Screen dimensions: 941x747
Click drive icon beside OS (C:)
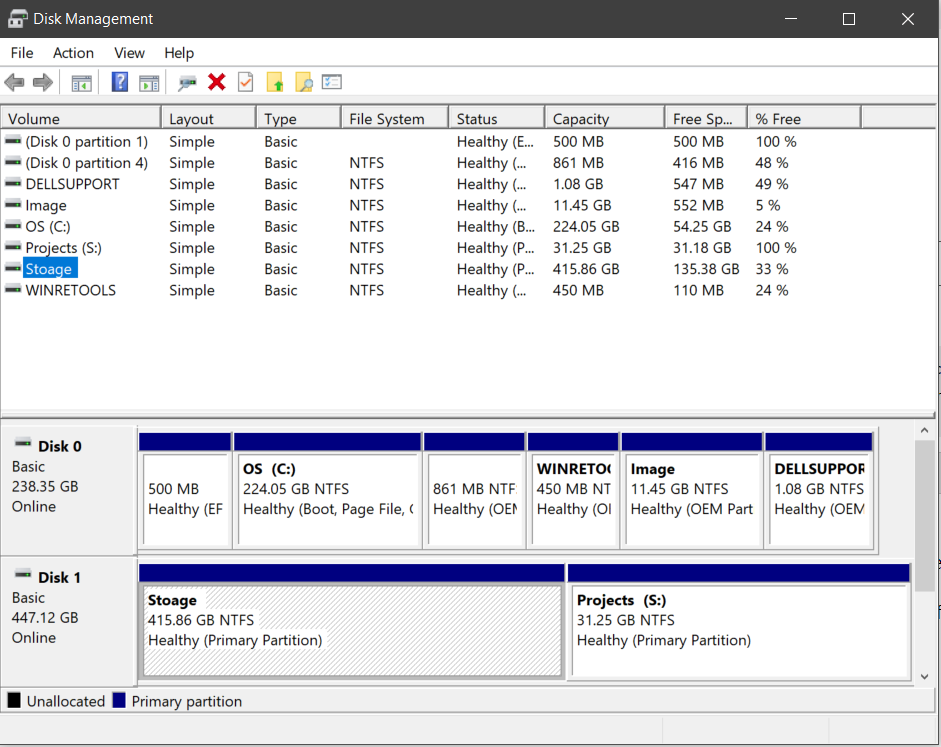click(x=13, y=226)
